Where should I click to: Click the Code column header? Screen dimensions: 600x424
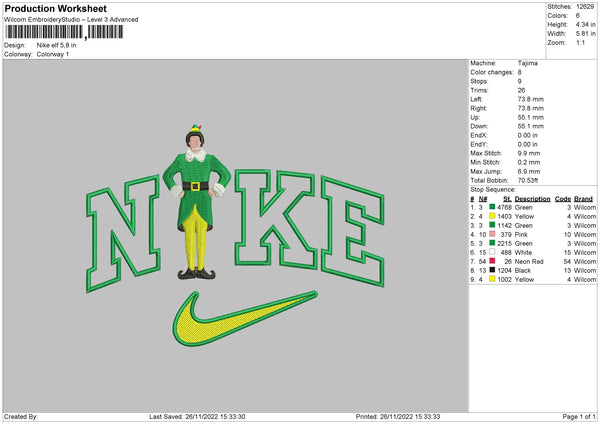[x=562, y=199]
